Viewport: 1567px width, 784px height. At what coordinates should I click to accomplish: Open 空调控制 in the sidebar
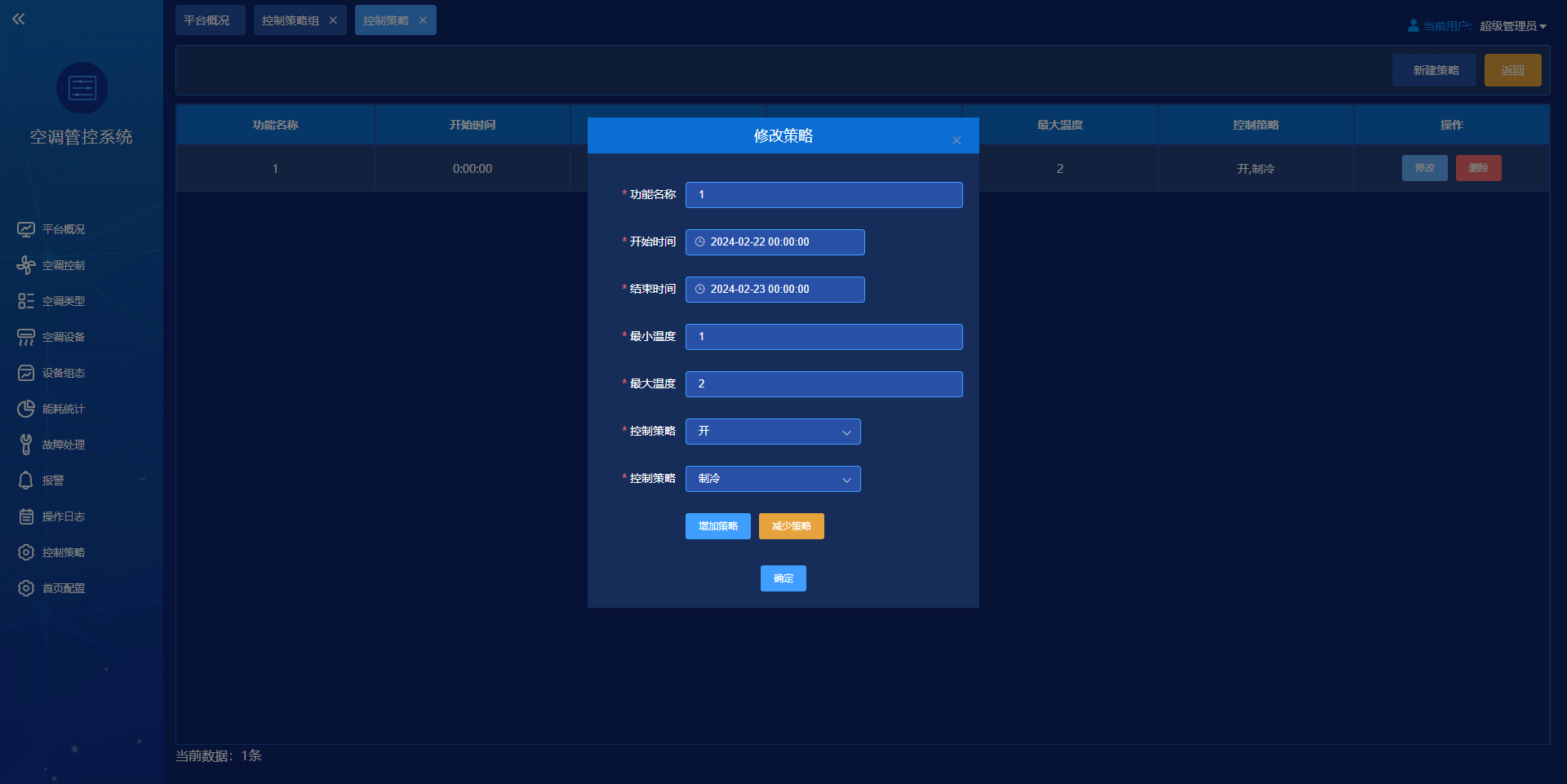64,265
